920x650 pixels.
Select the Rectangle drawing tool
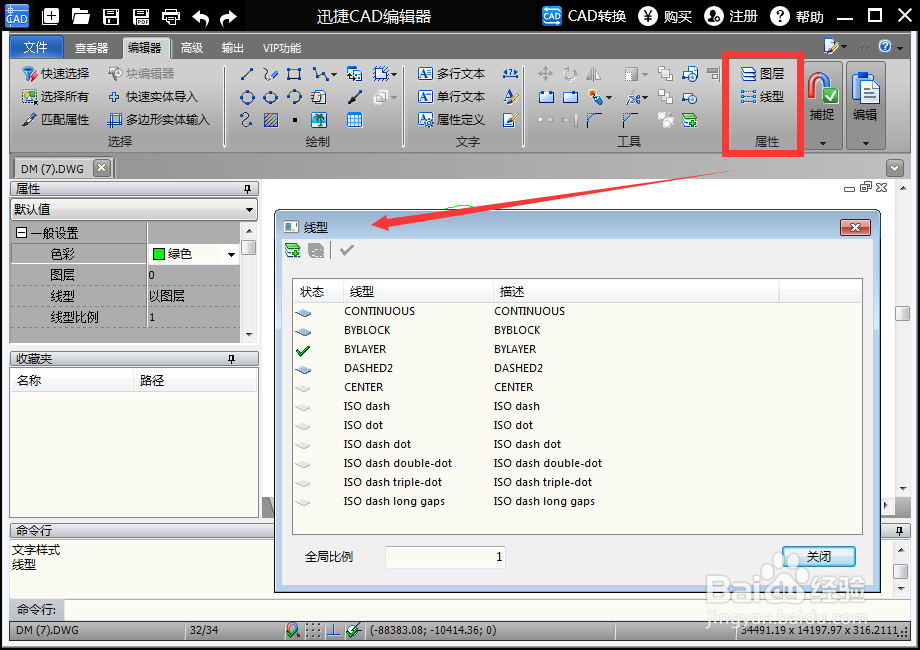point(294,74)
